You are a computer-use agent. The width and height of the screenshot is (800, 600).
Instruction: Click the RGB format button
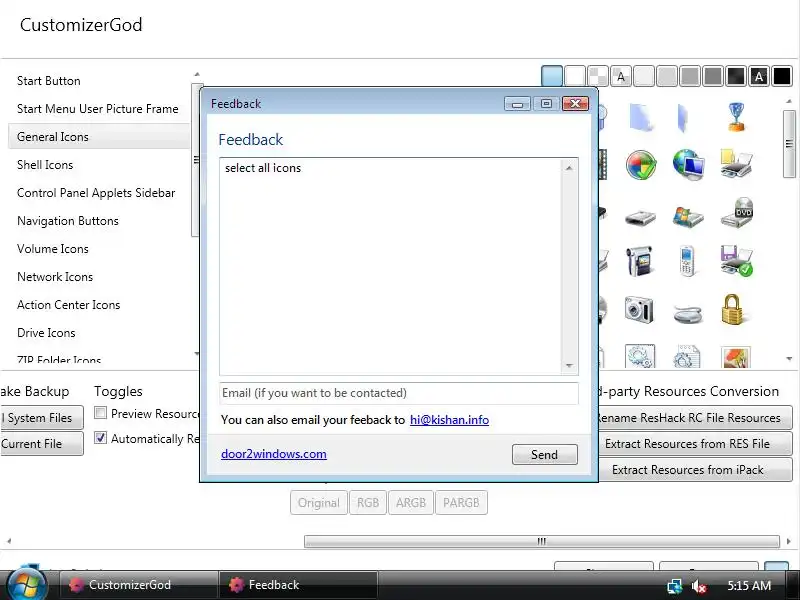[368, 503]
